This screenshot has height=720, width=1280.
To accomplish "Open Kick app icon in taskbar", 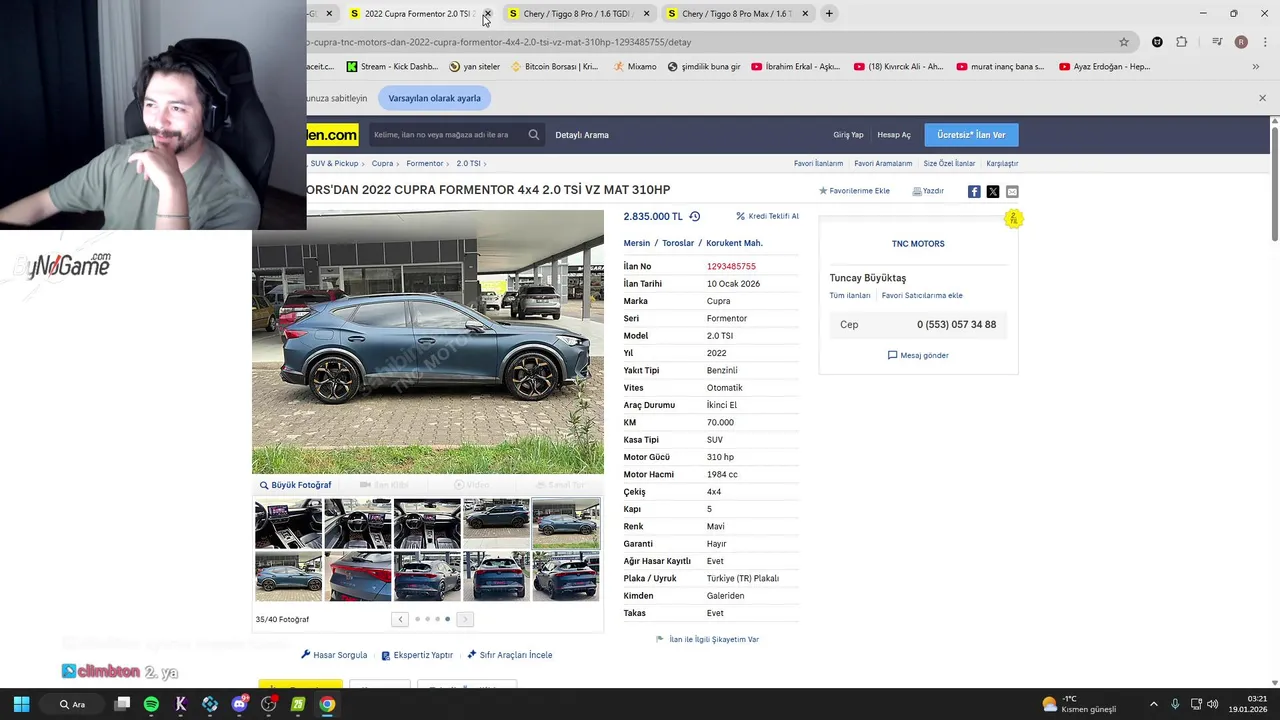I will click(181, 704).
